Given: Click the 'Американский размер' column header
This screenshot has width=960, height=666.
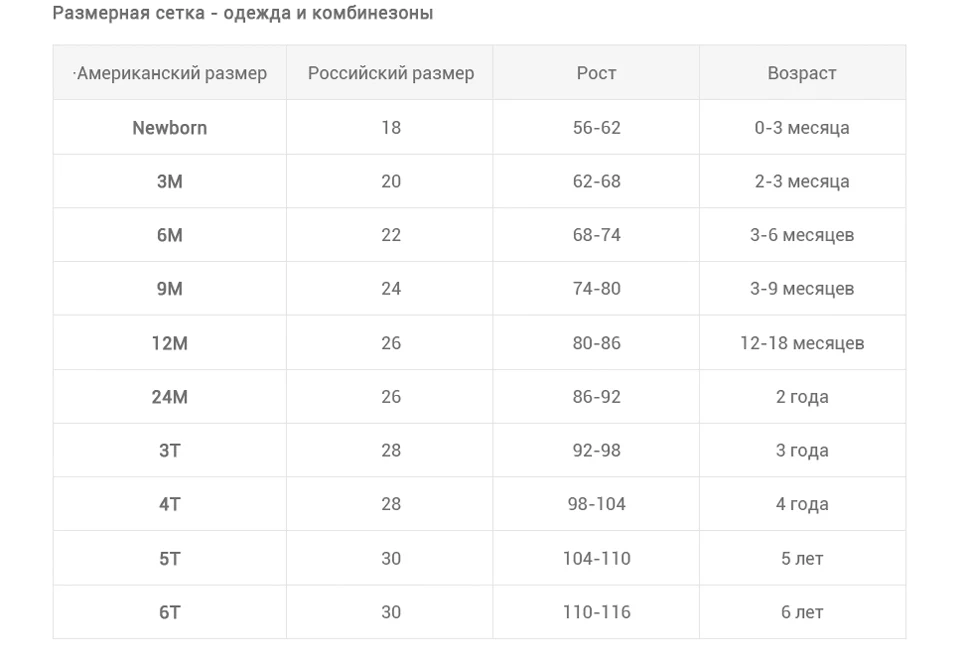Looking at the screenshot, I should (x=171, y=73).
